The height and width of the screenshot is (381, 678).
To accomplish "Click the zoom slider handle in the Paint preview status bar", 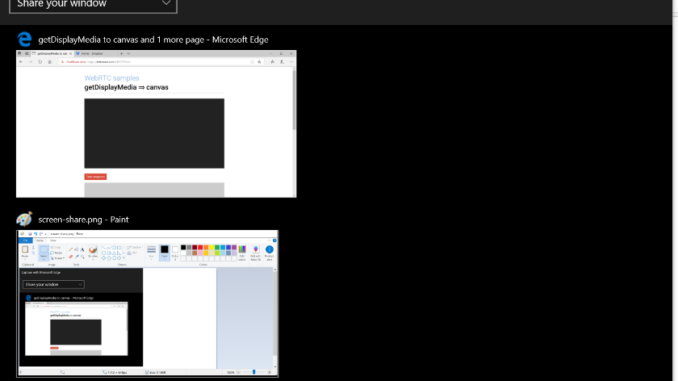I will click(x=254, y=372).
